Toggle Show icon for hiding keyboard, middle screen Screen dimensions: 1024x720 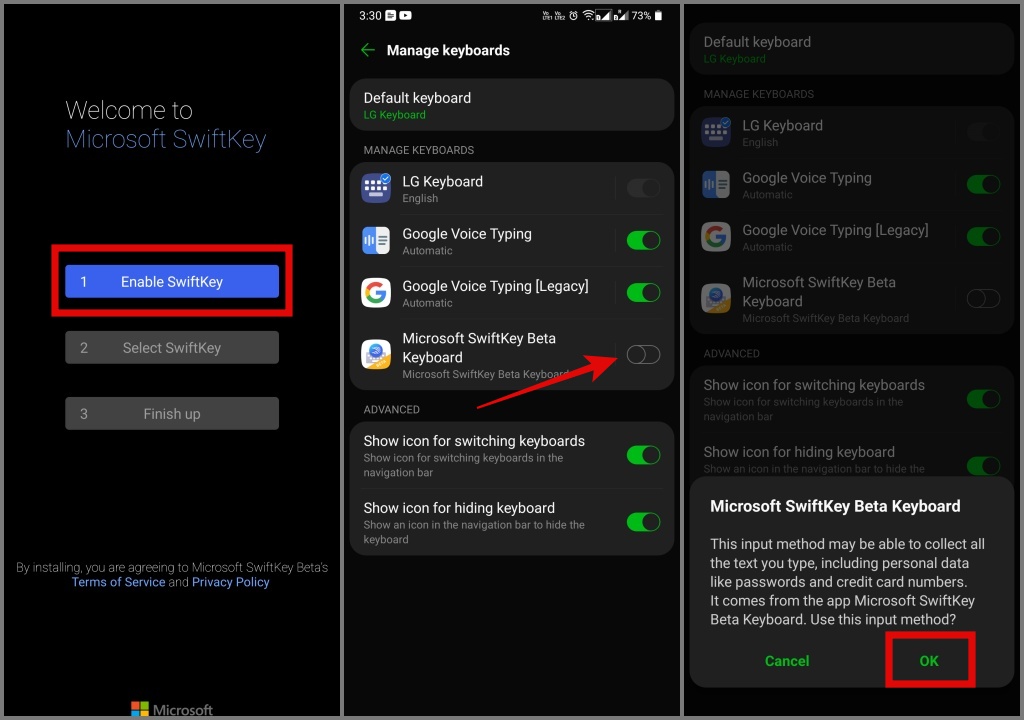point(643,522)
